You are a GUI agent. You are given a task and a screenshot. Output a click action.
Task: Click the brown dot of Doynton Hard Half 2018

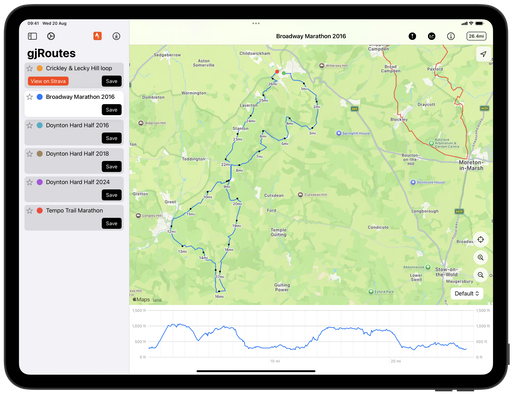[40, 154]
